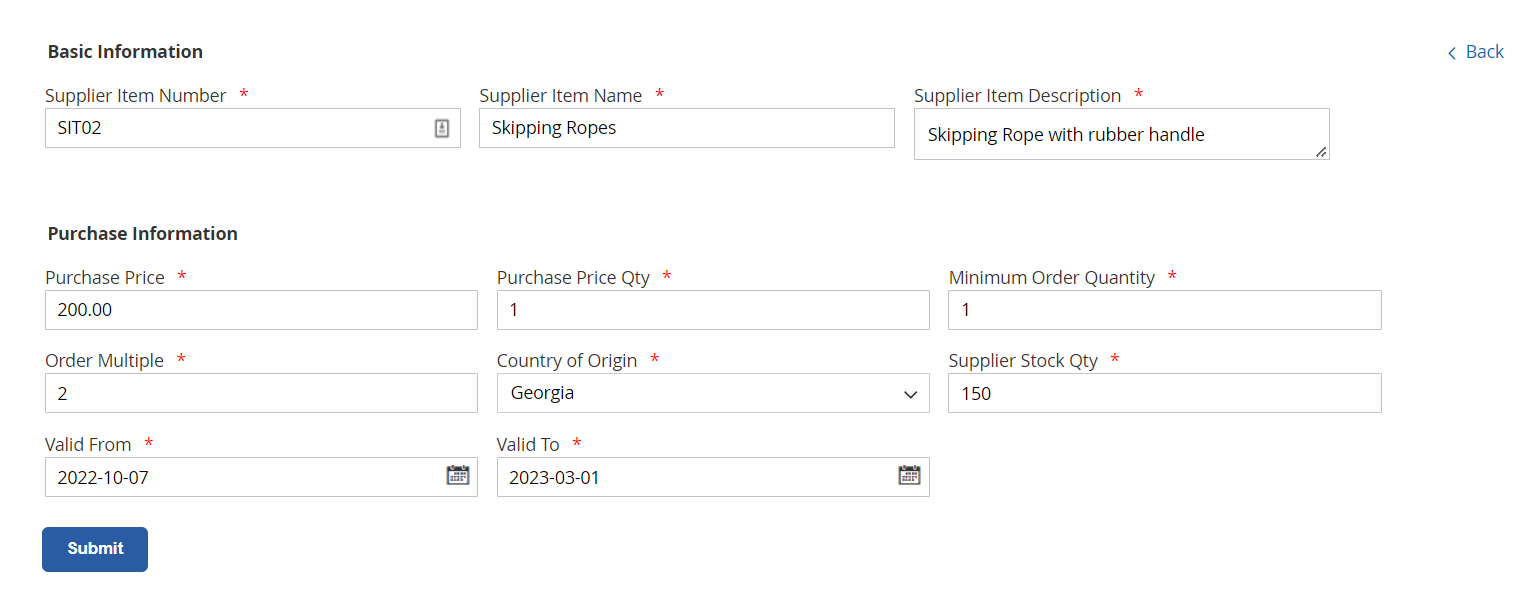Select the Supplier Stock Qty field
This screenshot has height=593, width=1526.
coord(1164,393)
